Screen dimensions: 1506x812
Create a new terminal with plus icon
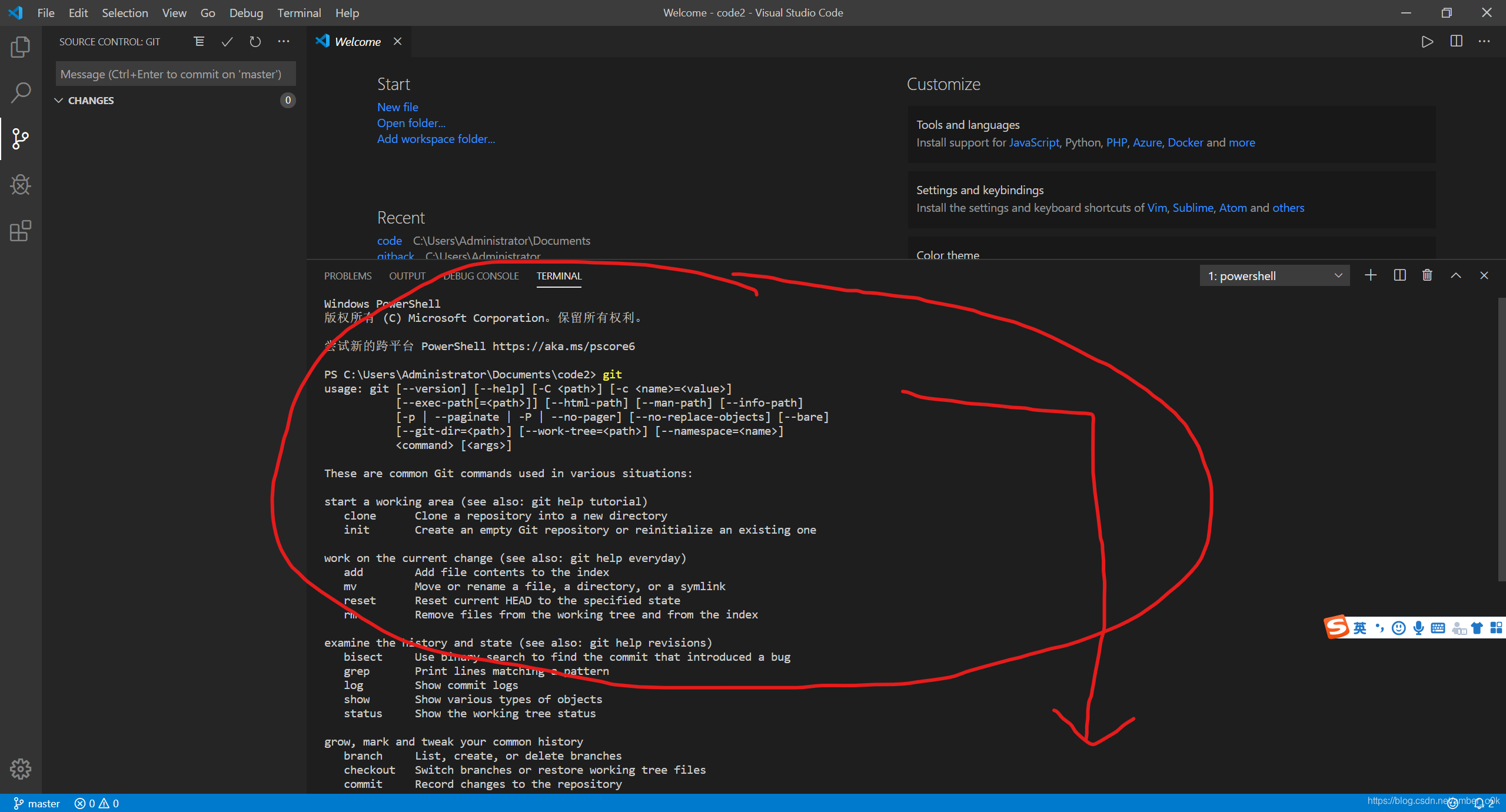point(1371,275)
